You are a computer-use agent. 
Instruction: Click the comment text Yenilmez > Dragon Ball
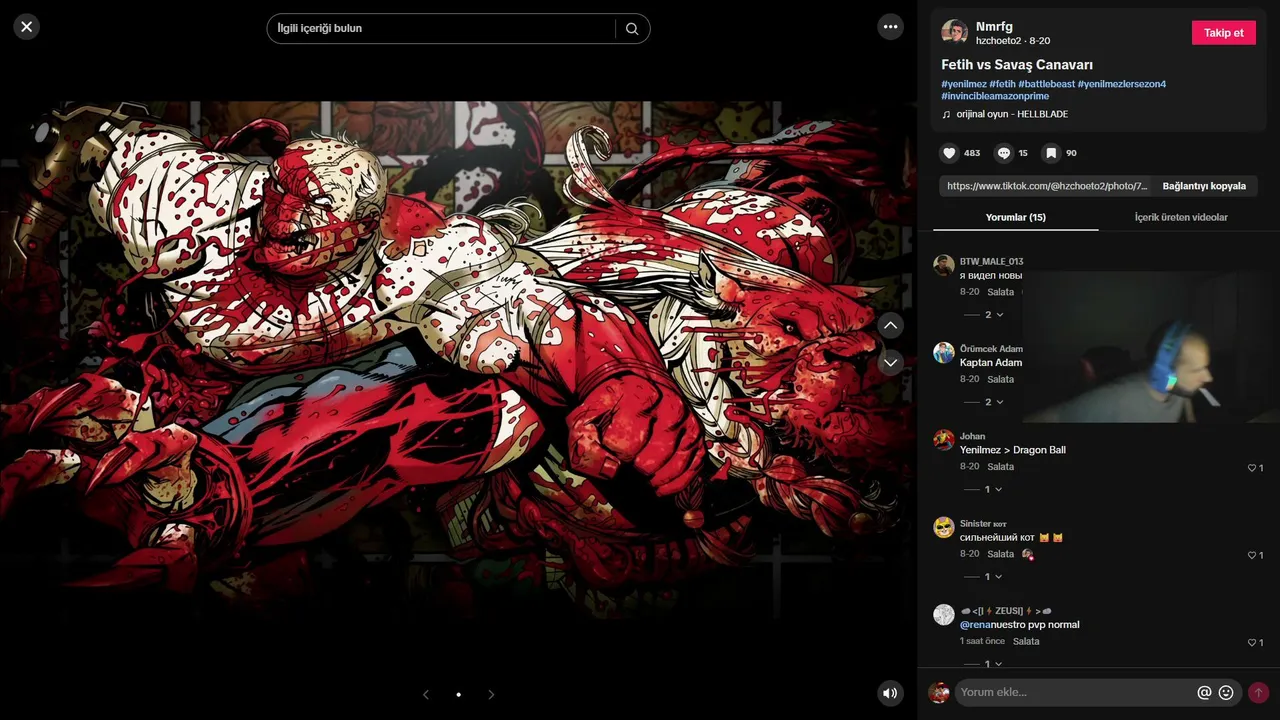pos(1013,450)
